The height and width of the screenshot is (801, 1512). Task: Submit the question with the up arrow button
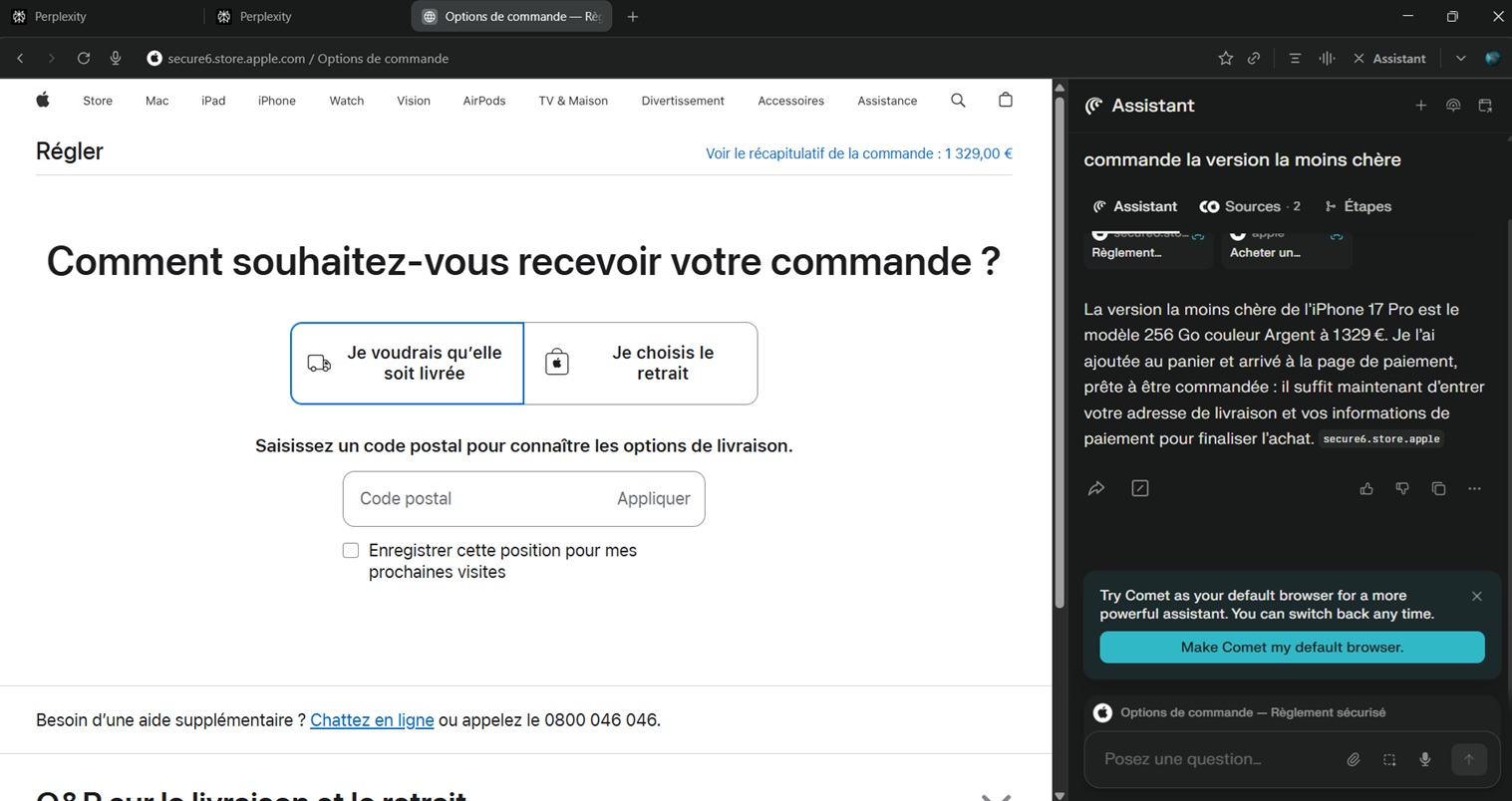coord(1469,759)
